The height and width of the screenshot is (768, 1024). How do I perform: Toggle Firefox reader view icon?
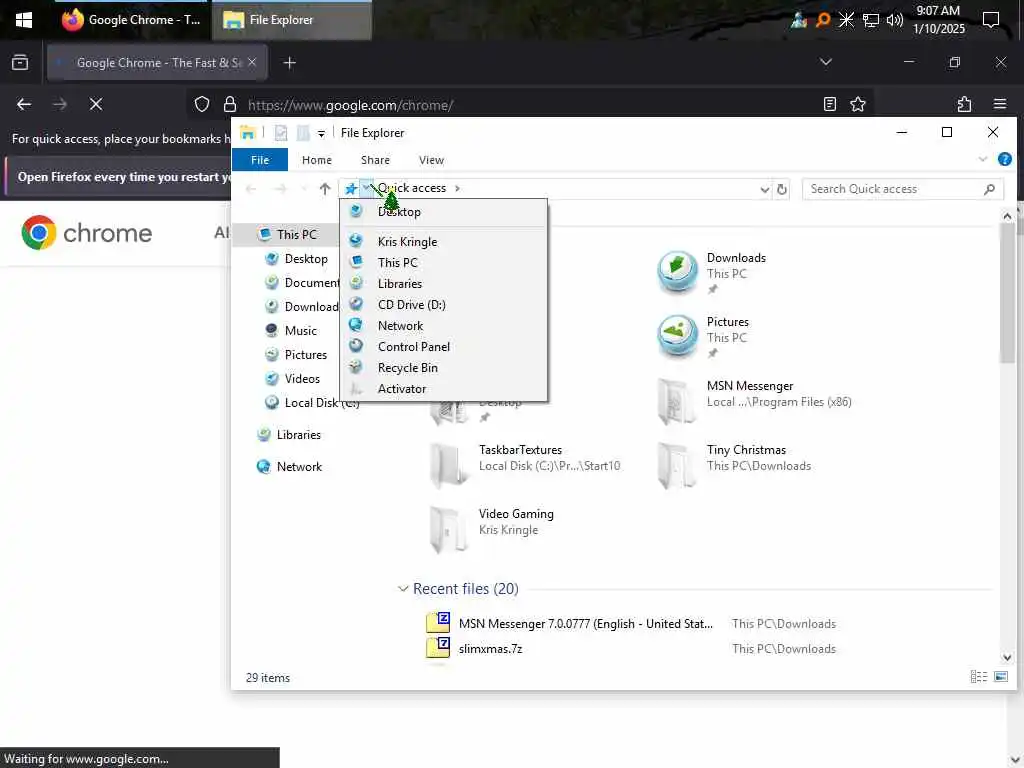point(830,104)
